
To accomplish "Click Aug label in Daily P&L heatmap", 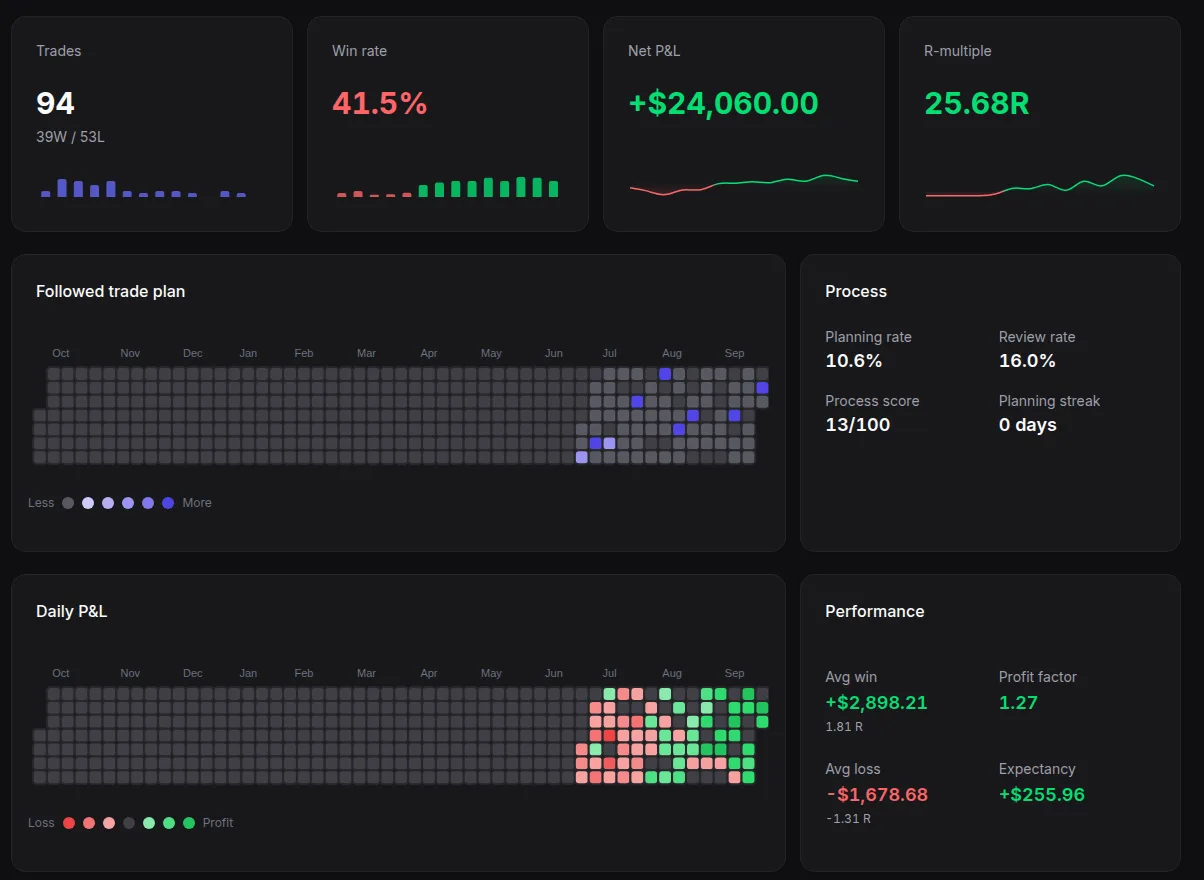I will pyautogui.click(x=672, y=673).
